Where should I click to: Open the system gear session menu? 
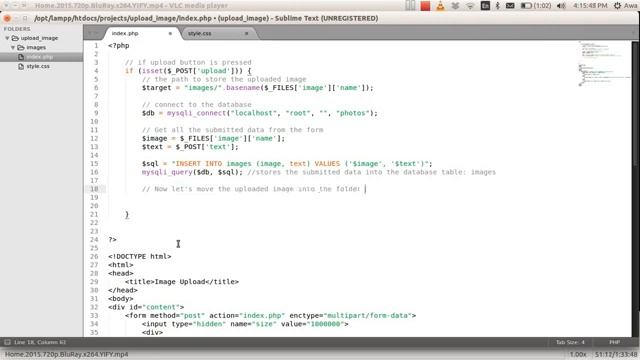coord(618,6)
